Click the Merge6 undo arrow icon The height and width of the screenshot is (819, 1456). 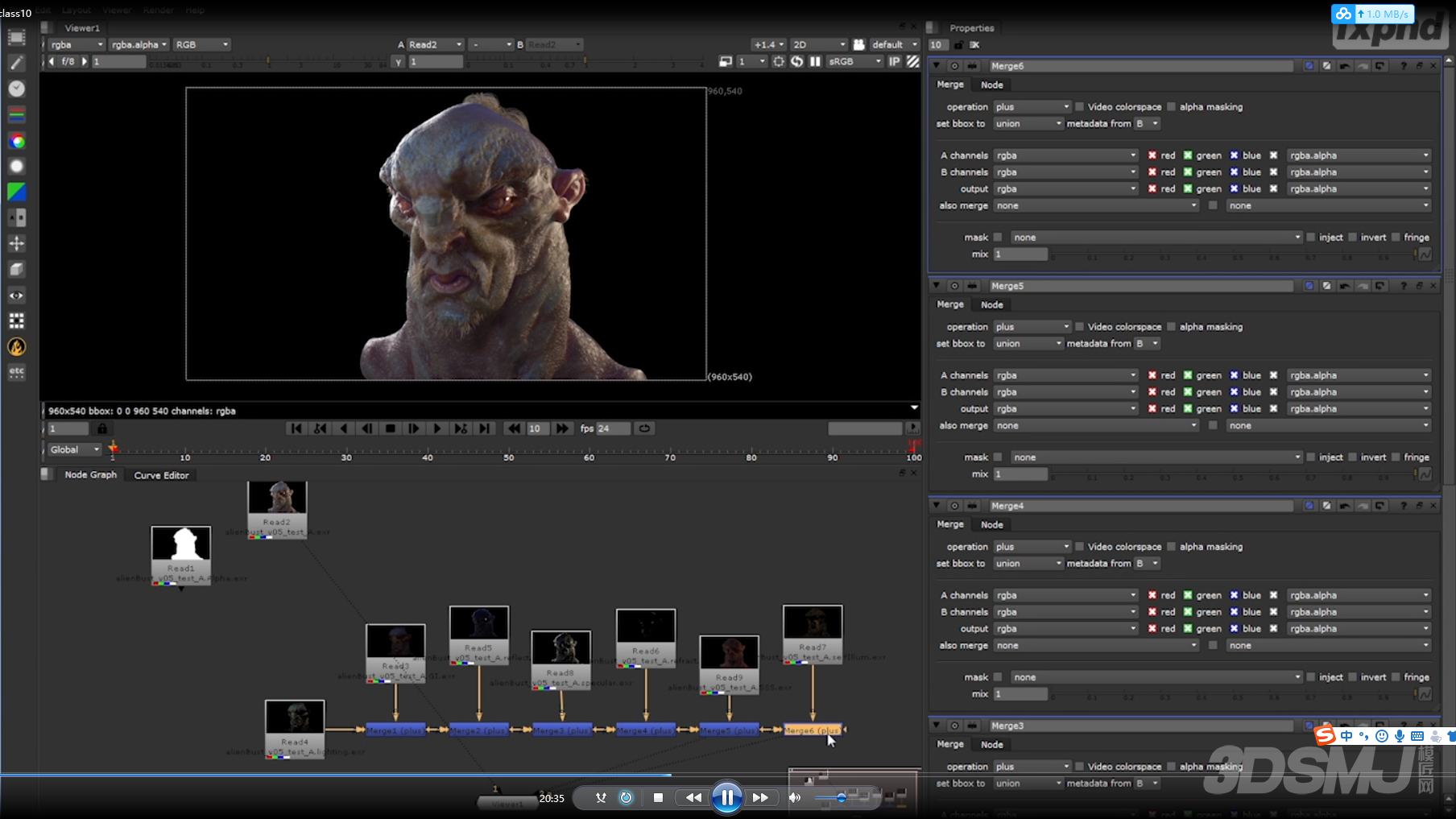1344,66
